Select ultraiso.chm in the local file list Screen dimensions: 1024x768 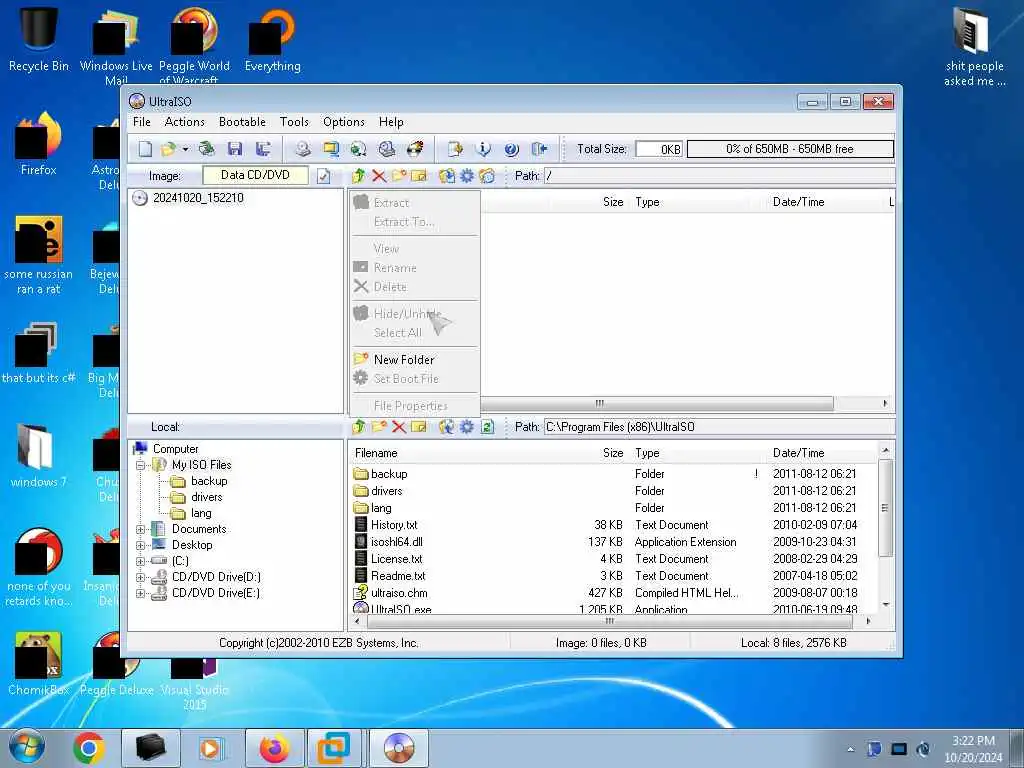pyautogui.click(x=399, y=593)
